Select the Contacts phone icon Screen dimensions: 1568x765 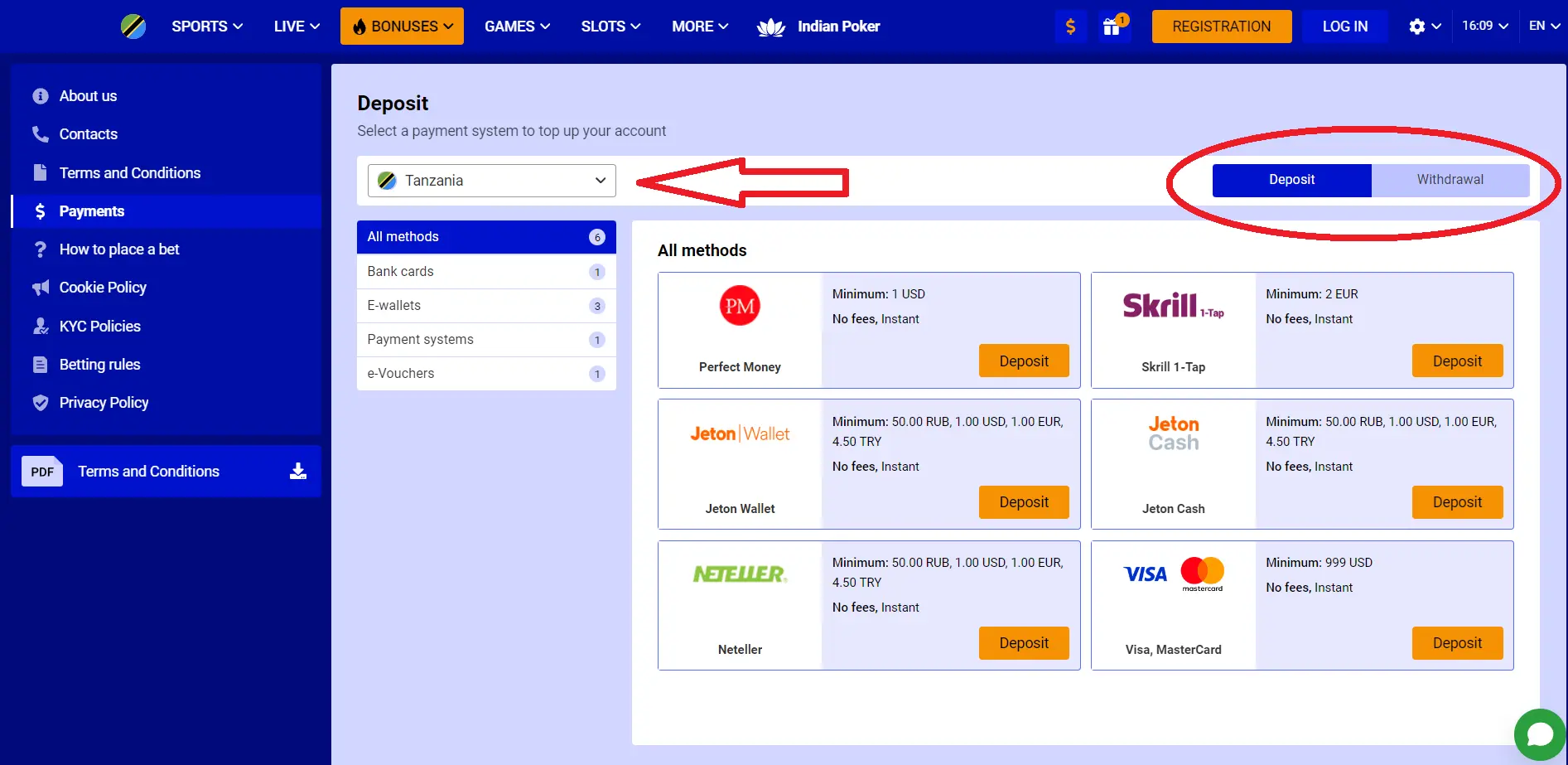40,134
